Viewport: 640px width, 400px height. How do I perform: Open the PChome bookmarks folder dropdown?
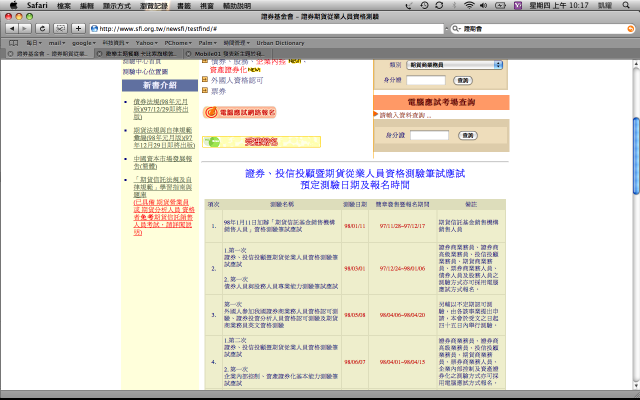pos(178,43)
